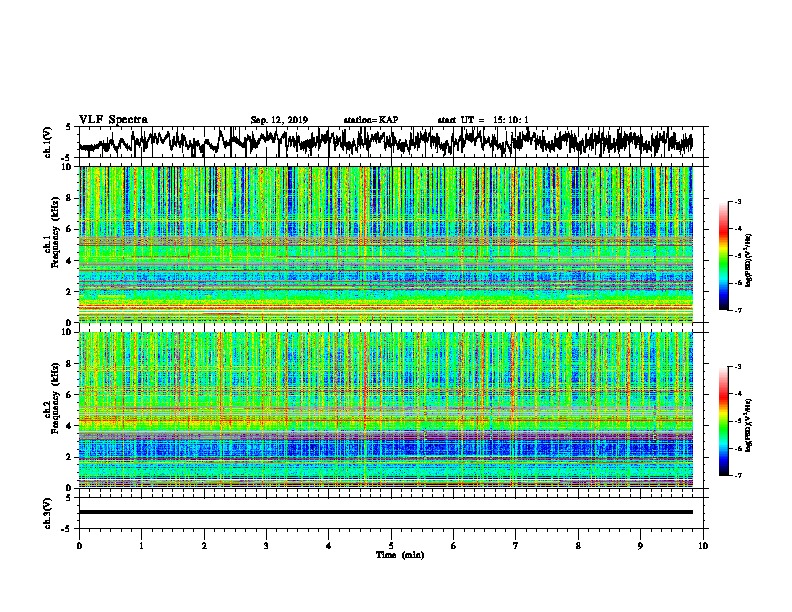Click the "7" tick on the Time axis

(516, 546)
